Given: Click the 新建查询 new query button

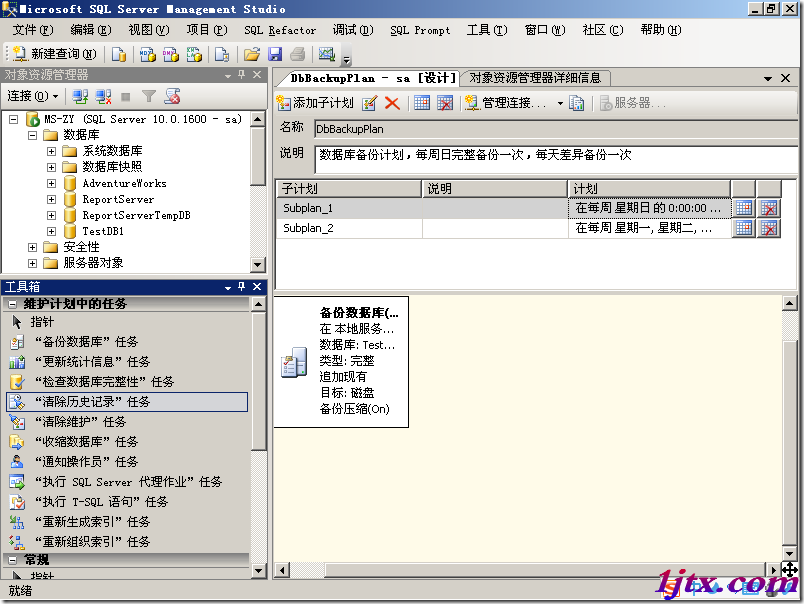Looking at the screenshot, I should coord(54,54).
